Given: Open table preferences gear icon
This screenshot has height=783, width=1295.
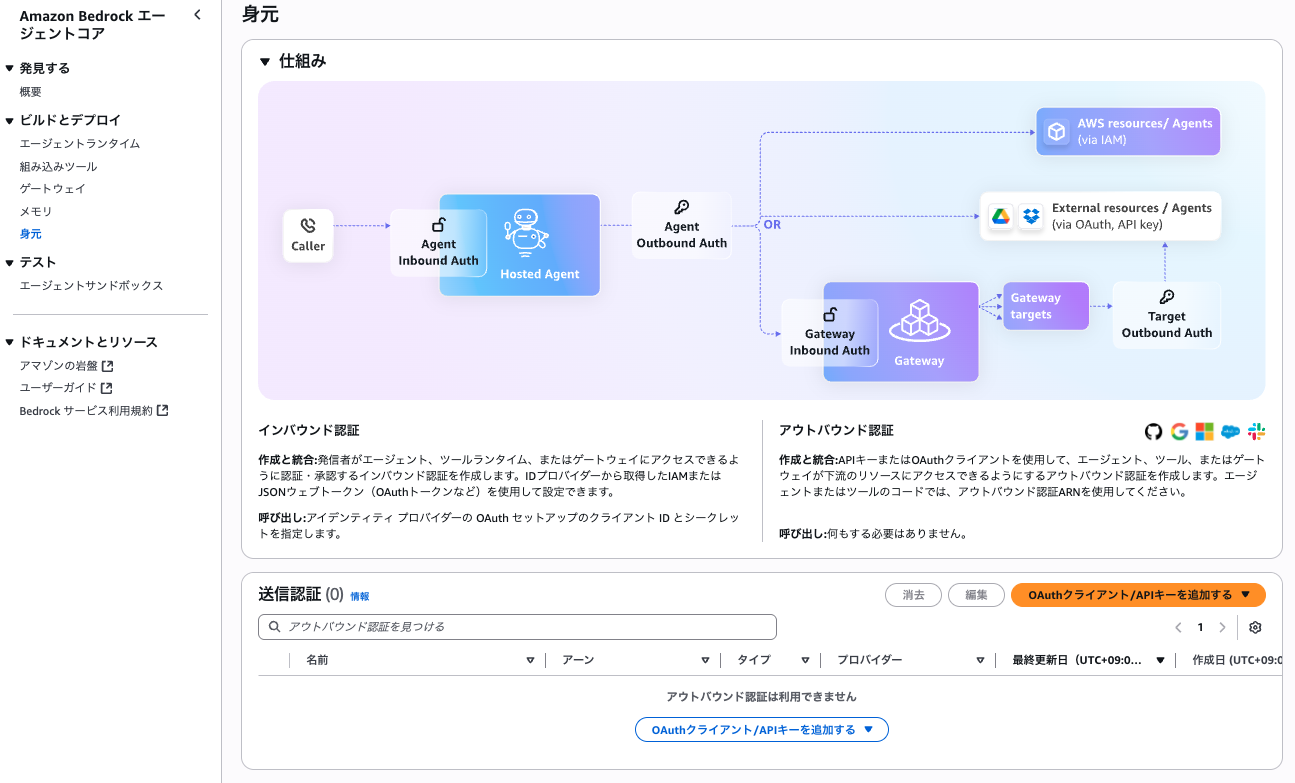Looking at the screenshot, I should pyautogui.click(x=1255, y=627).
